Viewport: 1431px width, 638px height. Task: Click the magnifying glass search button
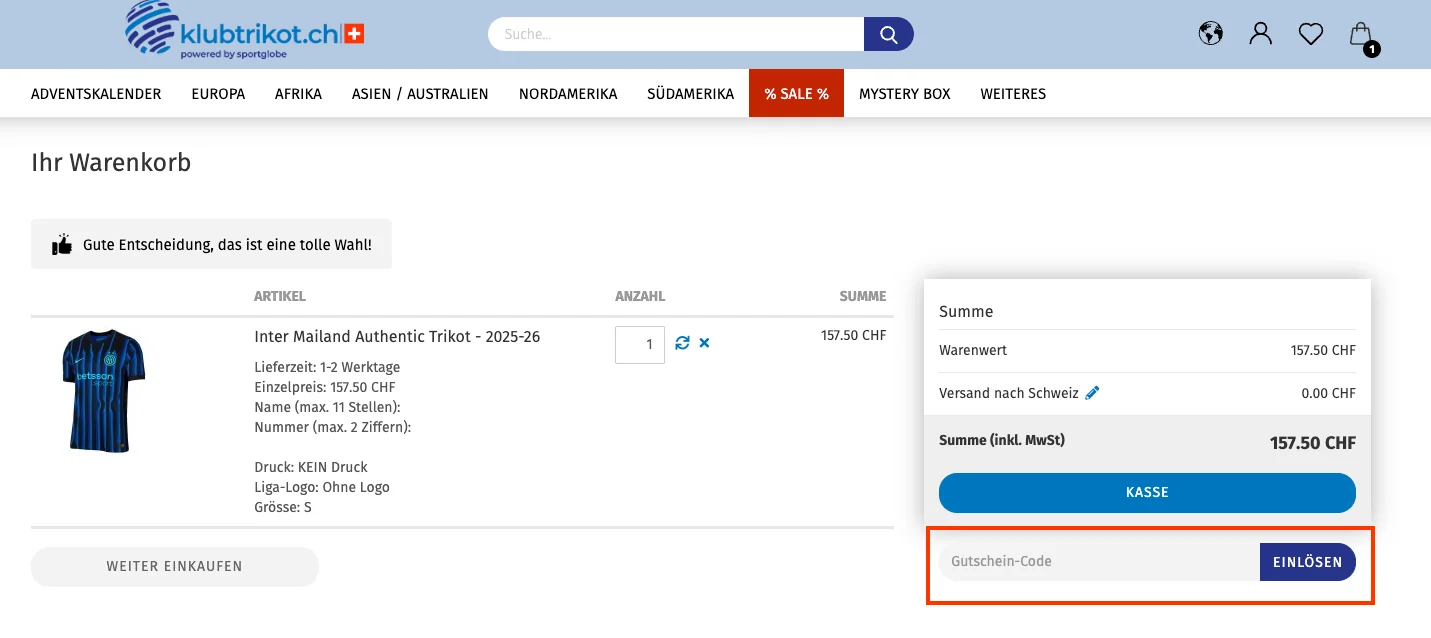[x=888, y=34]
